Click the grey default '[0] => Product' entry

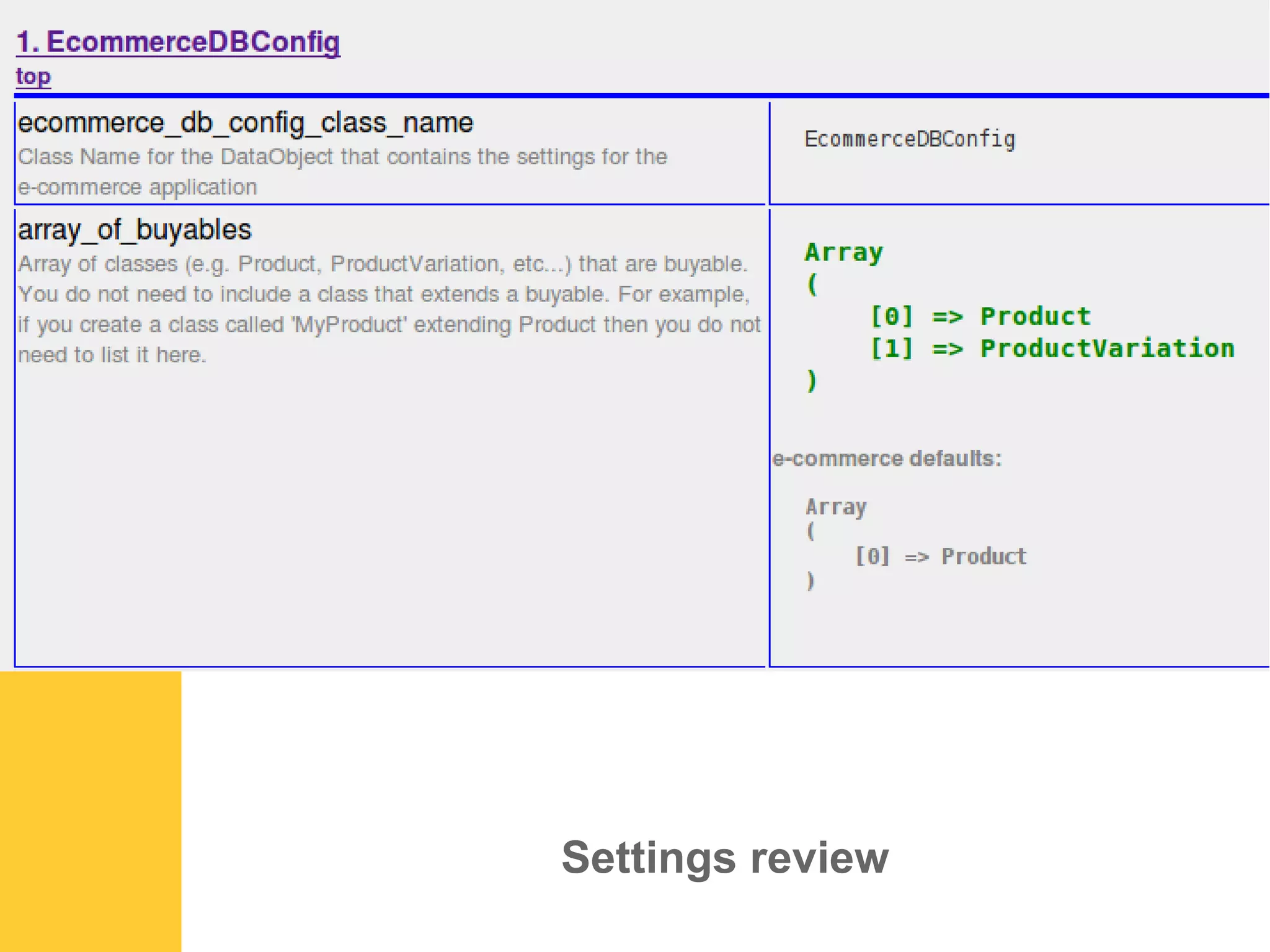tap(941, 556)
